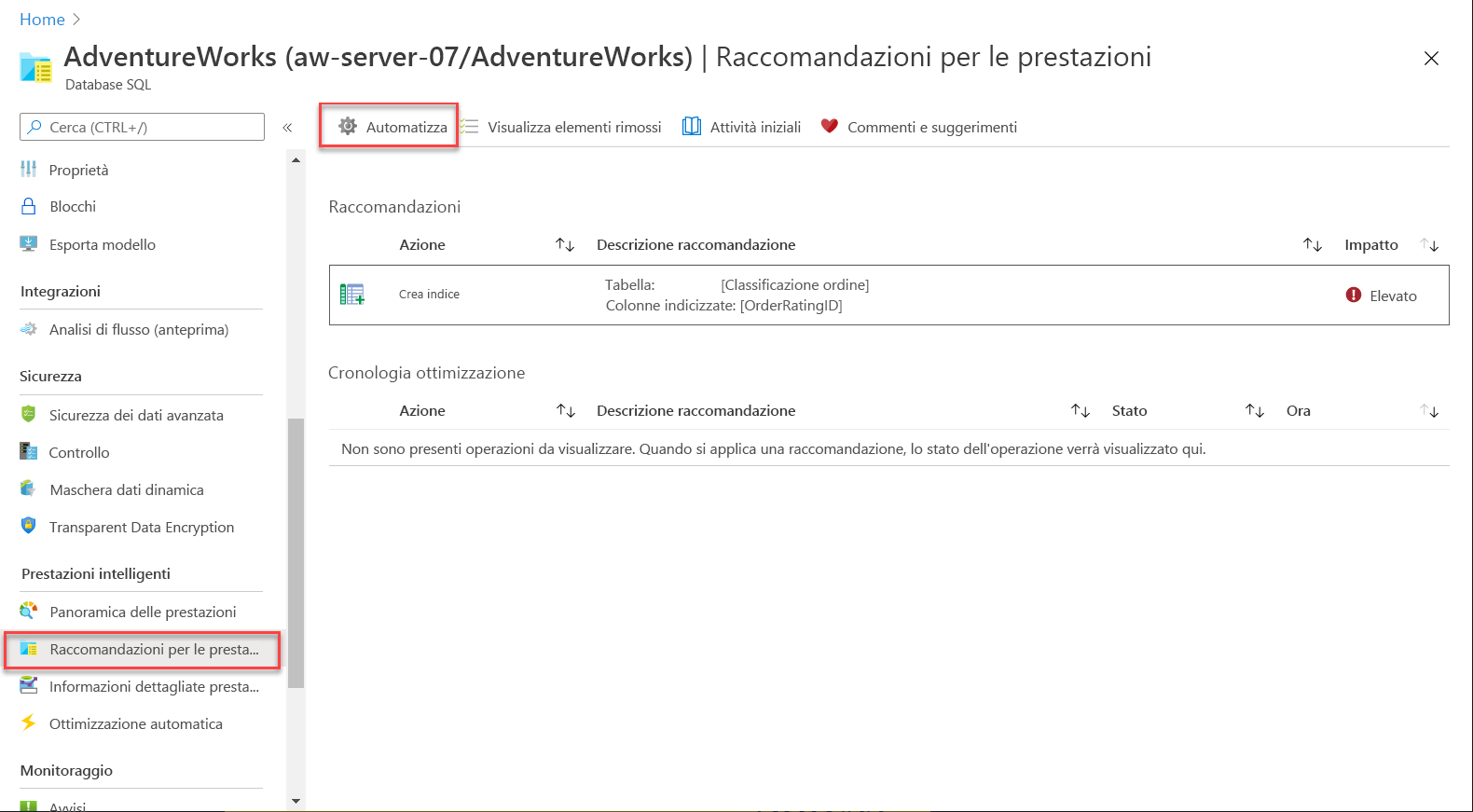Viewport: 1473px width, 812px height.
Task: Click the Transparent Data Encryption shield icon
Action: pos(29,526)
